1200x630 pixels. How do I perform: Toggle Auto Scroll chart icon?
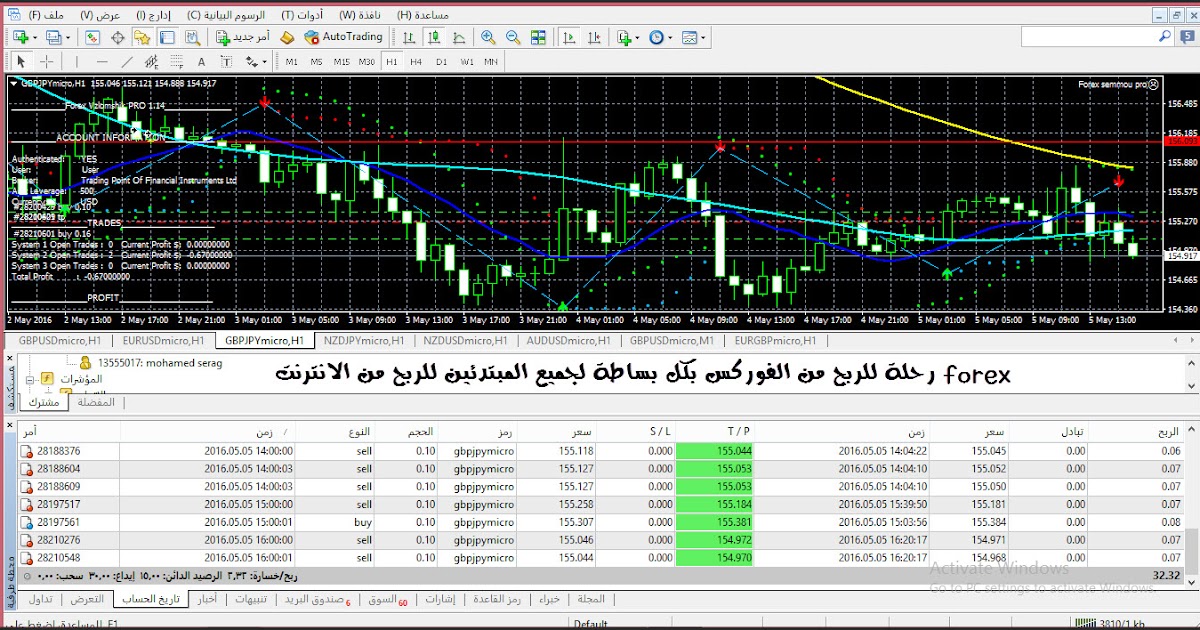coord(569,37)
